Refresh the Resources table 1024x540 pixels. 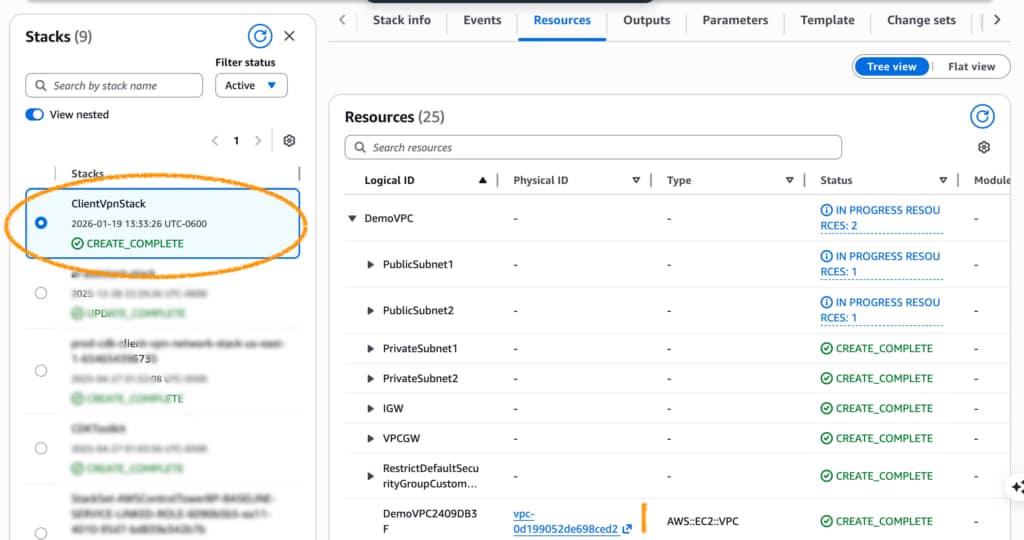click(x=982, y=117)
